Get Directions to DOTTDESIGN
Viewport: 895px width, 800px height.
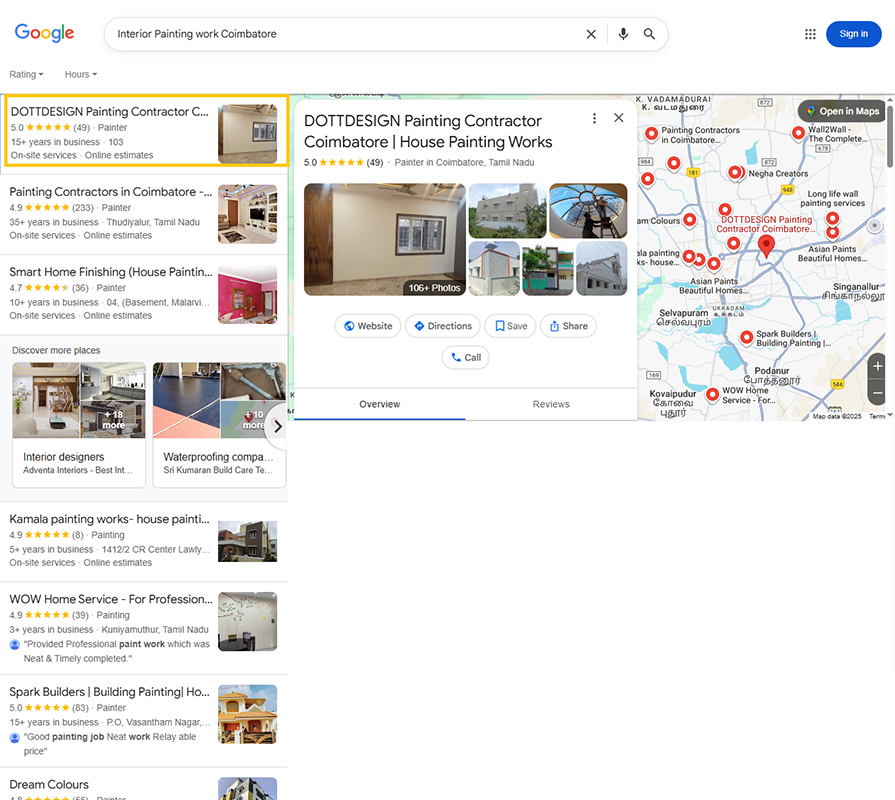pyautogui.click(x=442, y=326)
